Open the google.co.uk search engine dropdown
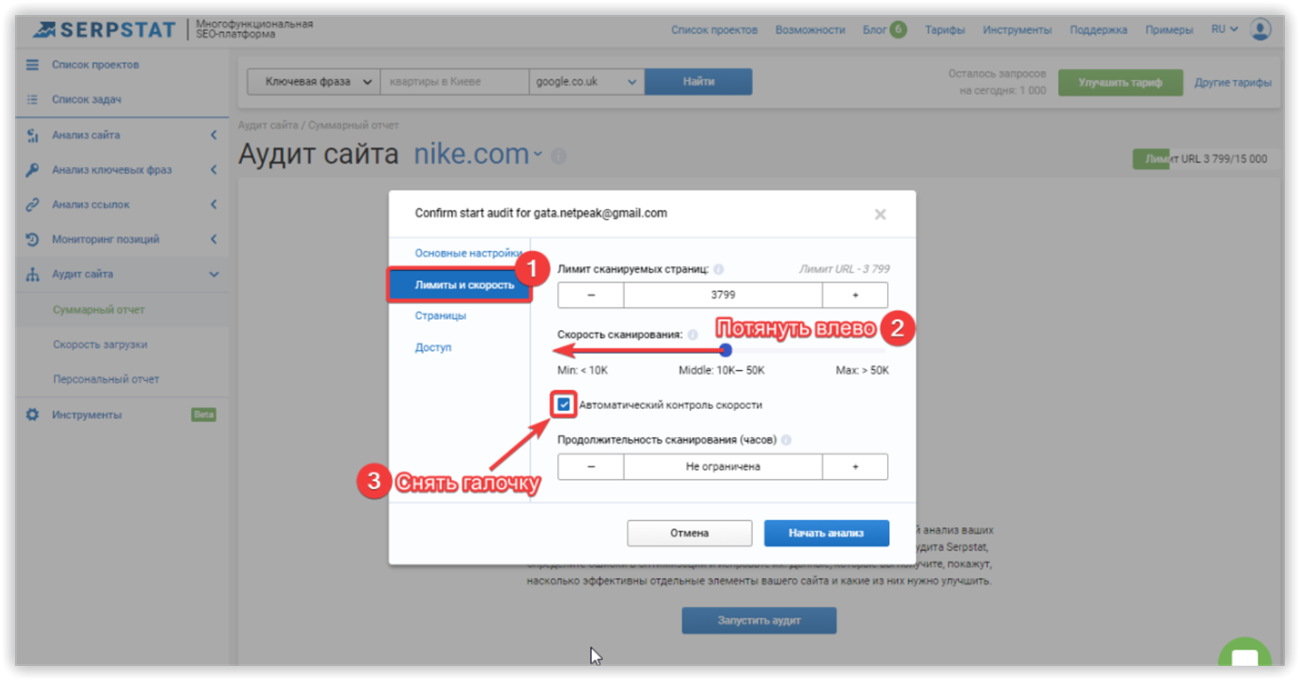This screenshot has width=1300, height=681. pyautogui.click(x=586, y=82)
